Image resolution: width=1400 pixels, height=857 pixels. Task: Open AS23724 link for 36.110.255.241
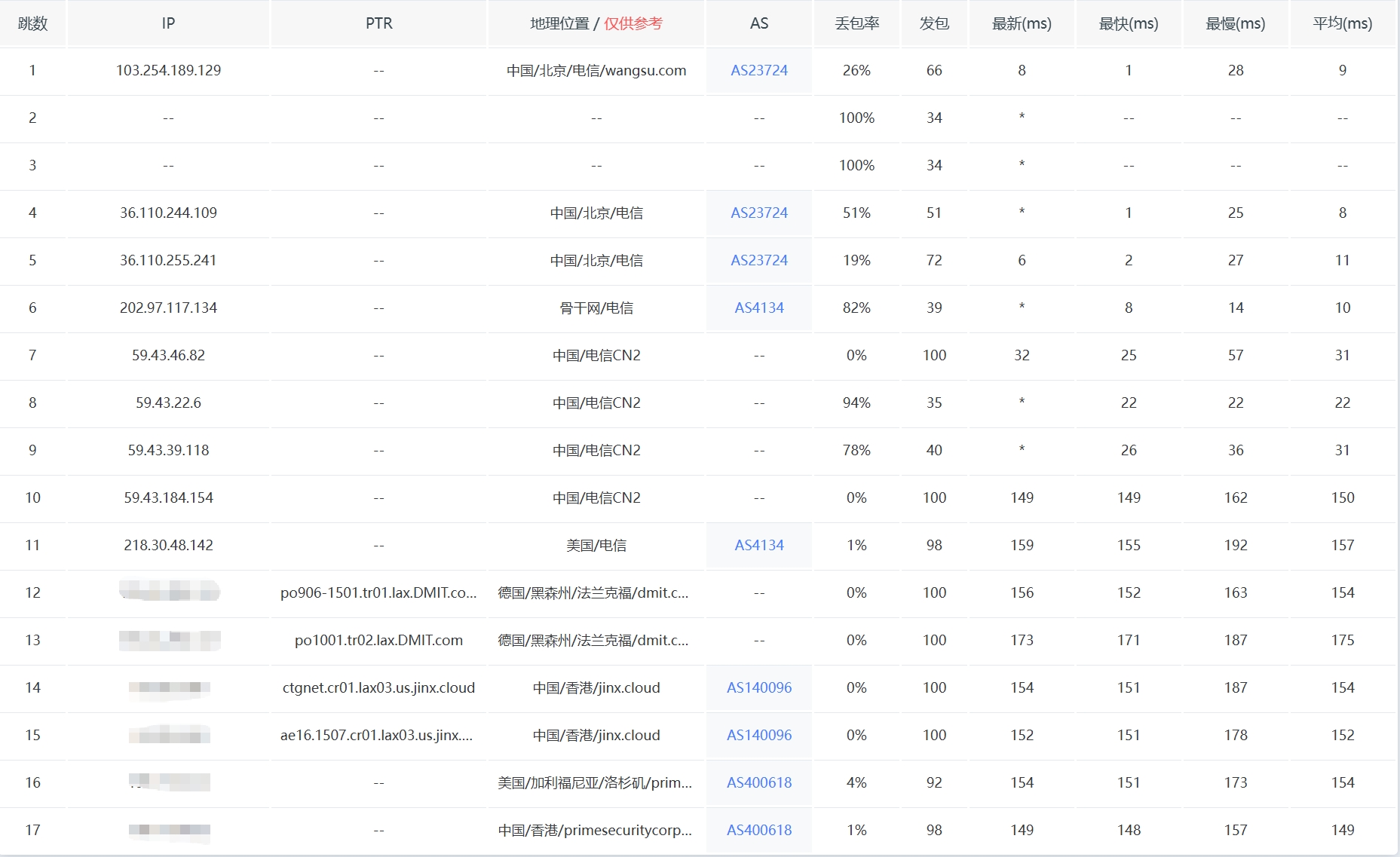tap(759, 260)
